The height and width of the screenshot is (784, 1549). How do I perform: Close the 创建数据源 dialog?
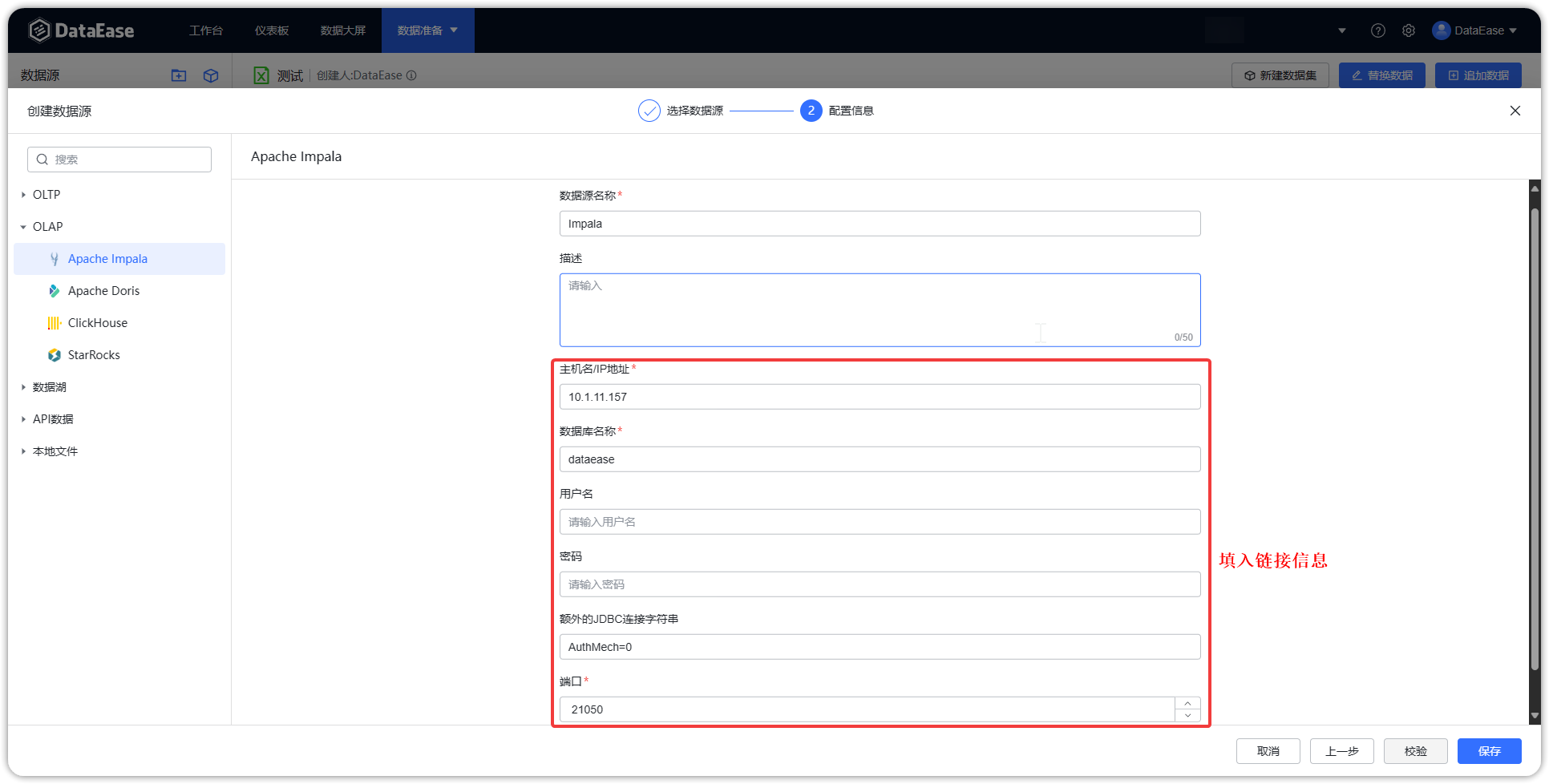(1515, 111)
